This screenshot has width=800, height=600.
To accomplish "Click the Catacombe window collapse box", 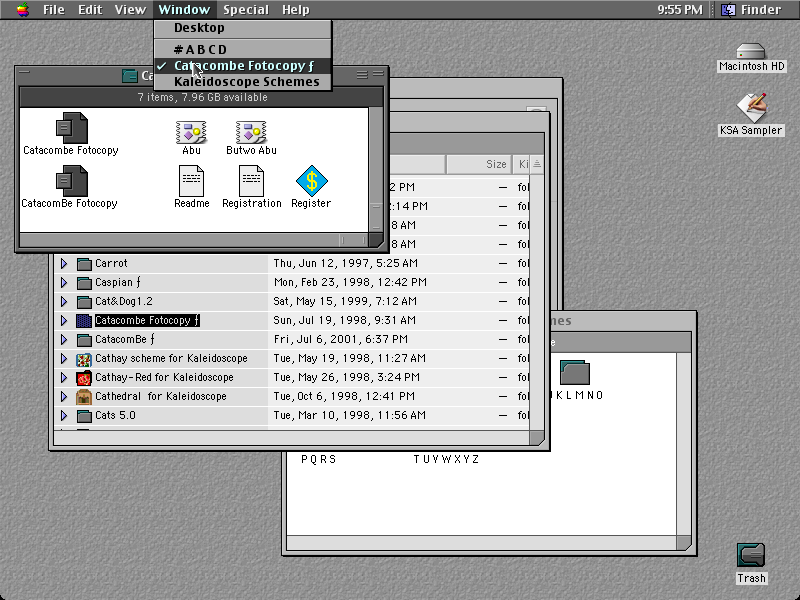I will coord(378,74).
